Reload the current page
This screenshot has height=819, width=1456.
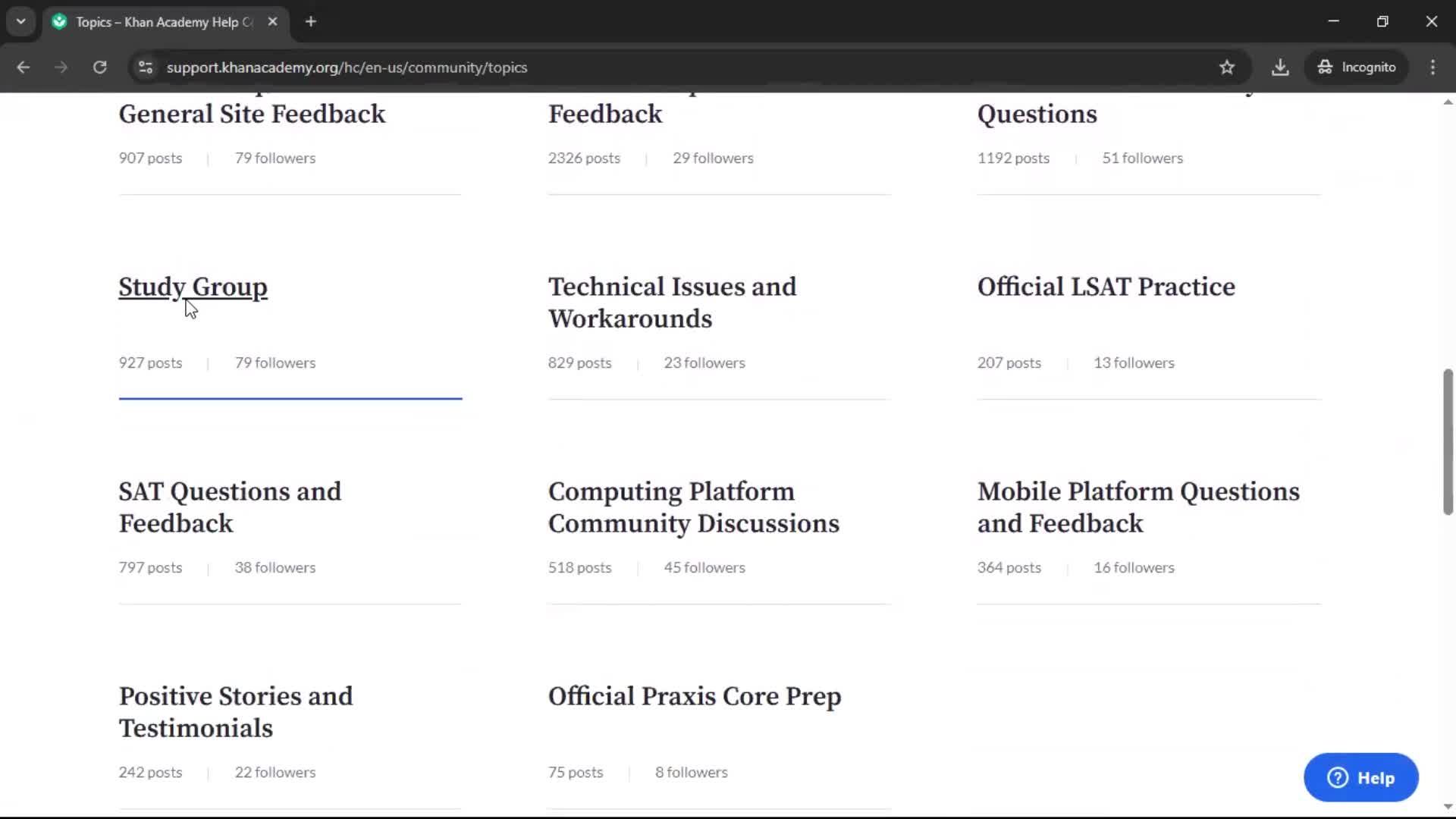[x=99, y=67]
